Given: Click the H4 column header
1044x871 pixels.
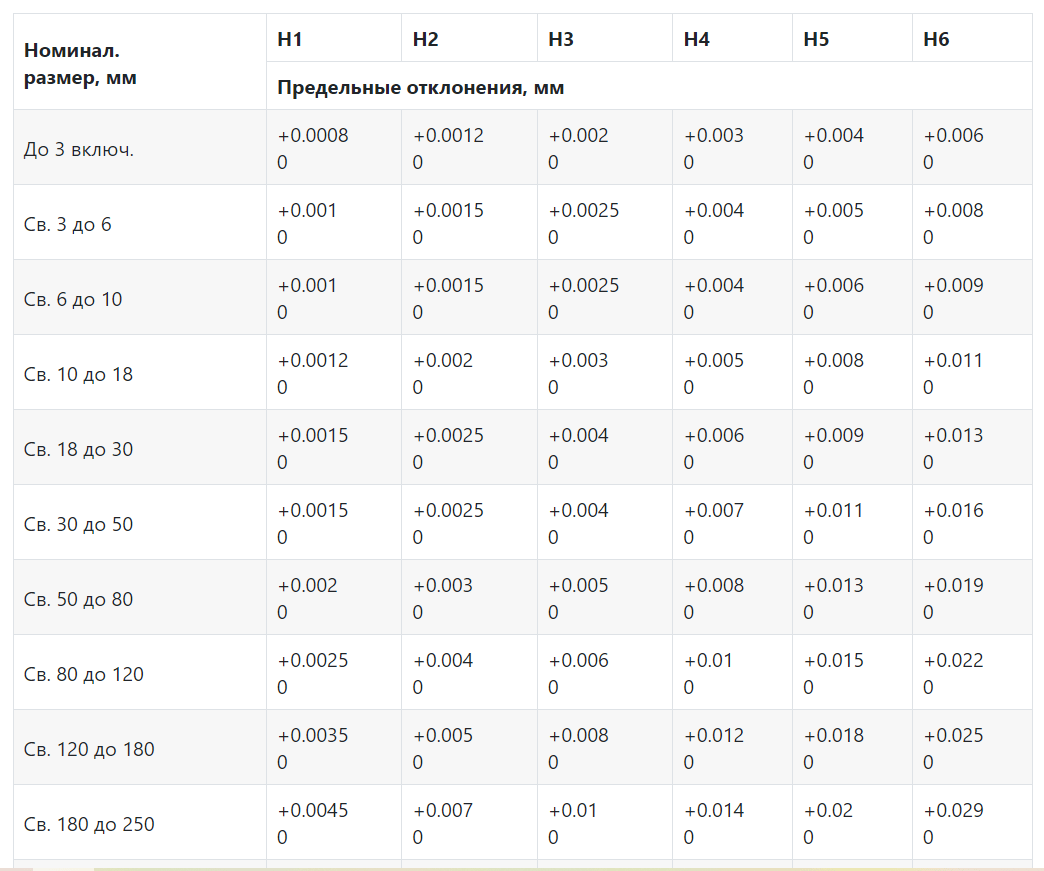Looking at the screenshot, I should [x=696, y=39].
